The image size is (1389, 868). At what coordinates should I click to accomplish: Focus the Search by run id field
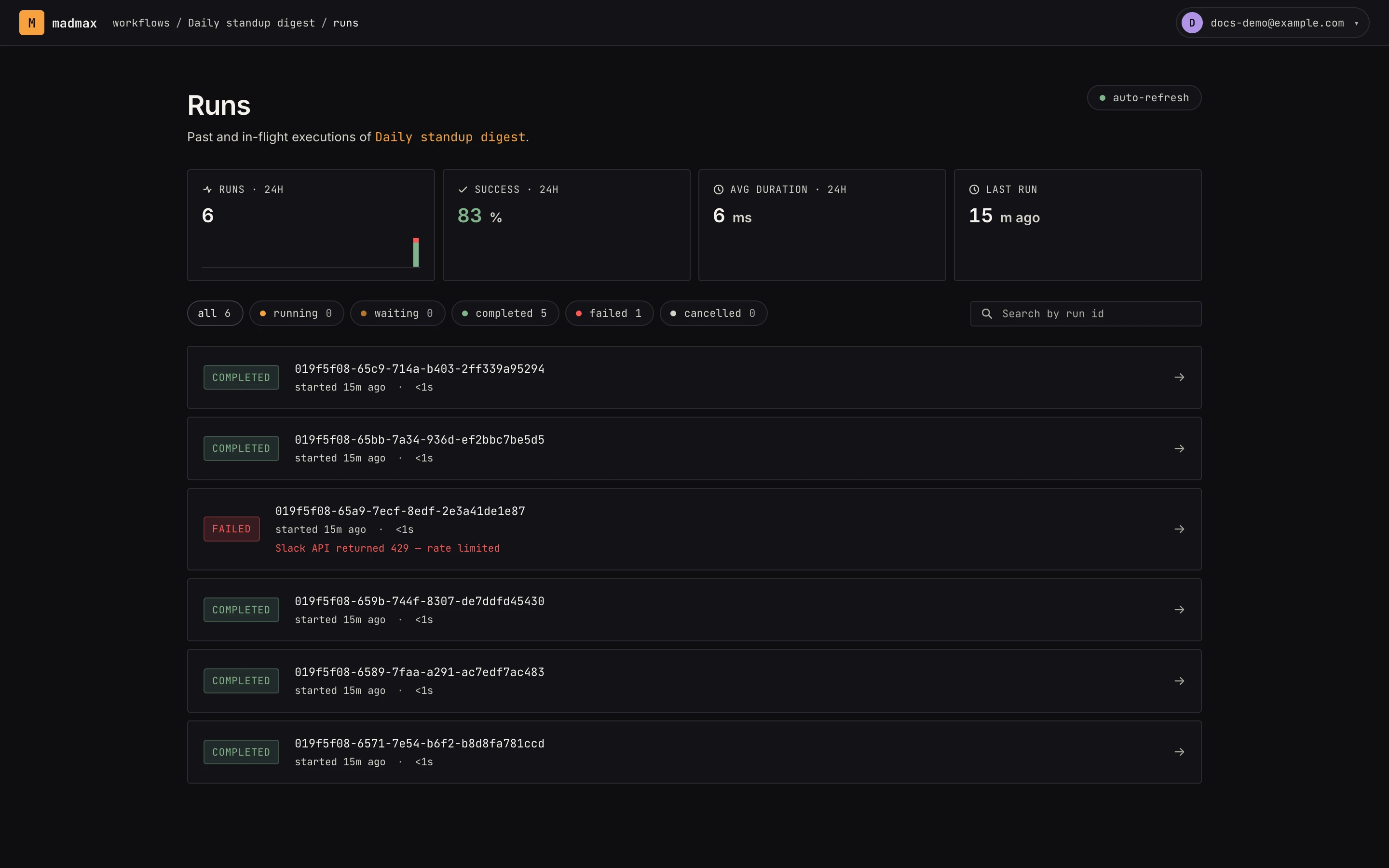[x=1085, y=313]
